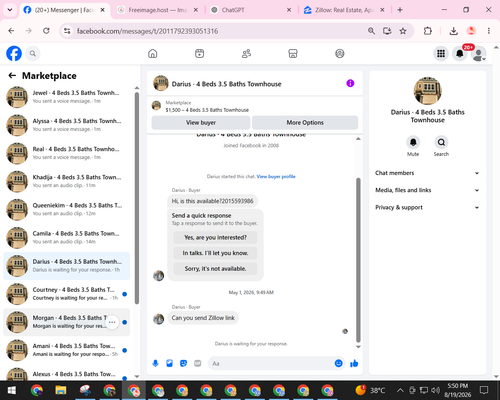
Task: Click the More Options button
Action: 305,123
